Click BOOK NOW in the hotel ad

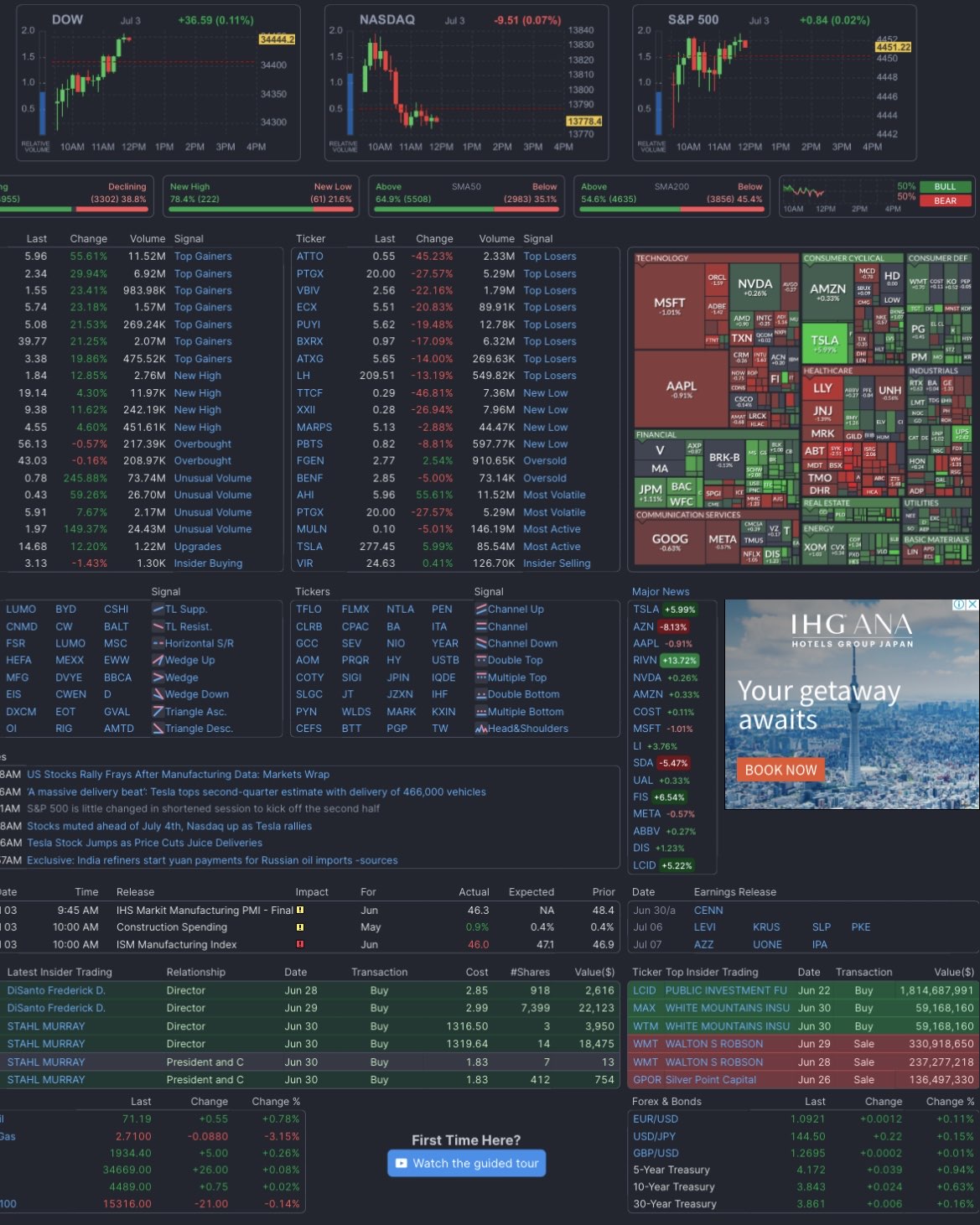pos(780,770)
